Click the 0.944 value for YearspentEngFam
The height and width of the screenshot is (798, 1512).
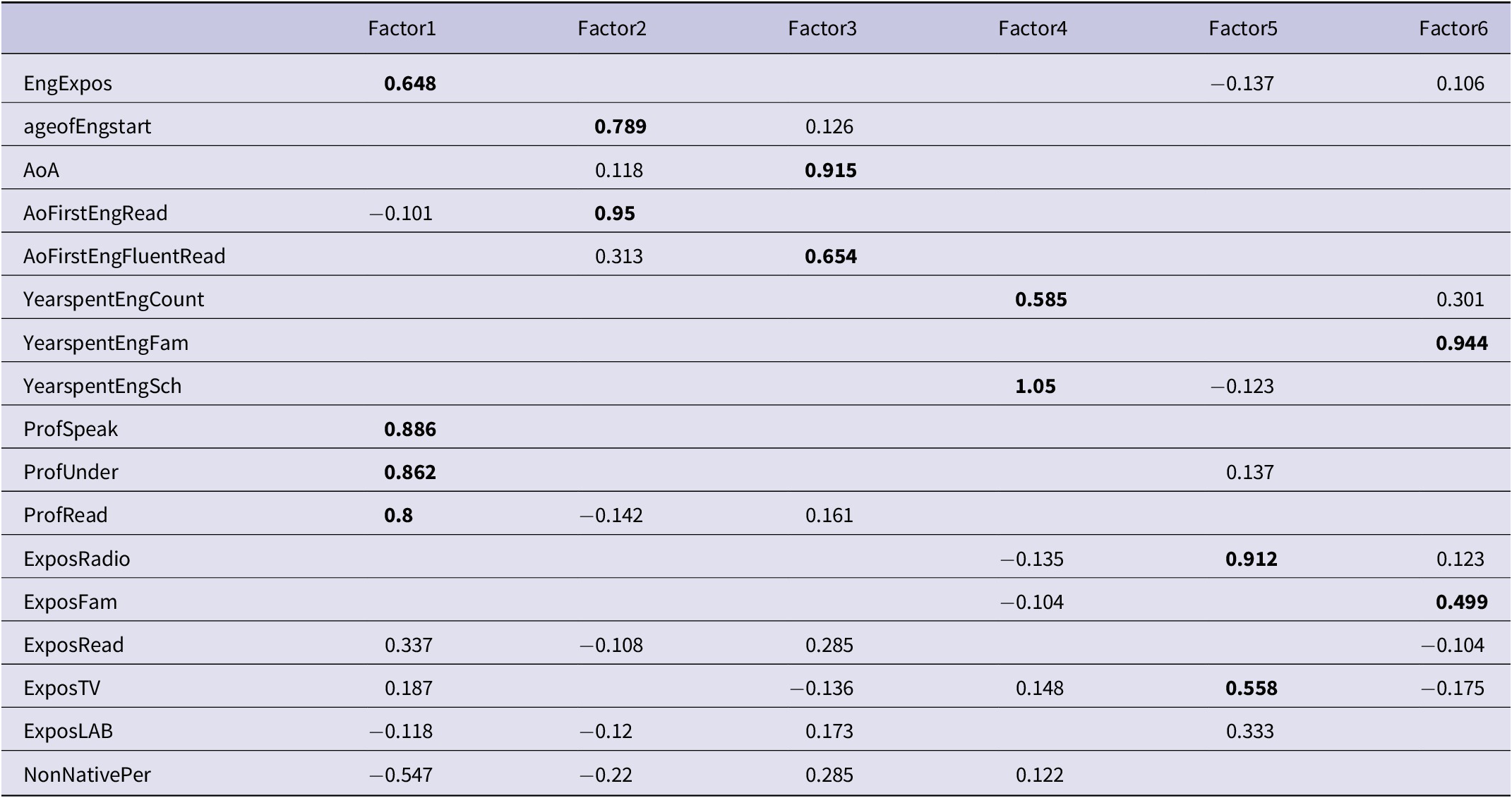tap(1462, 343)
